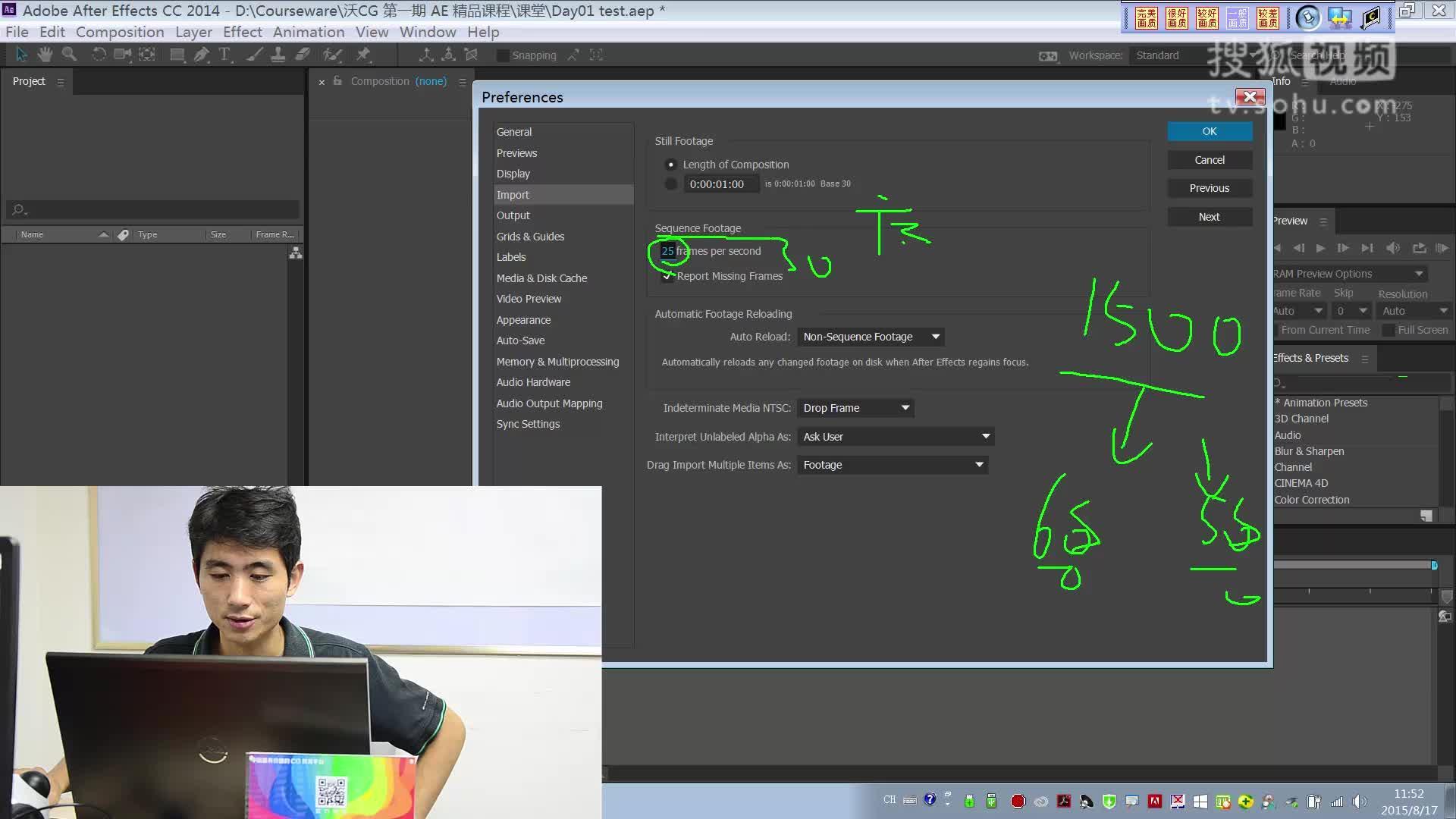Open the Auto Reload dropdown

(869, 337)
